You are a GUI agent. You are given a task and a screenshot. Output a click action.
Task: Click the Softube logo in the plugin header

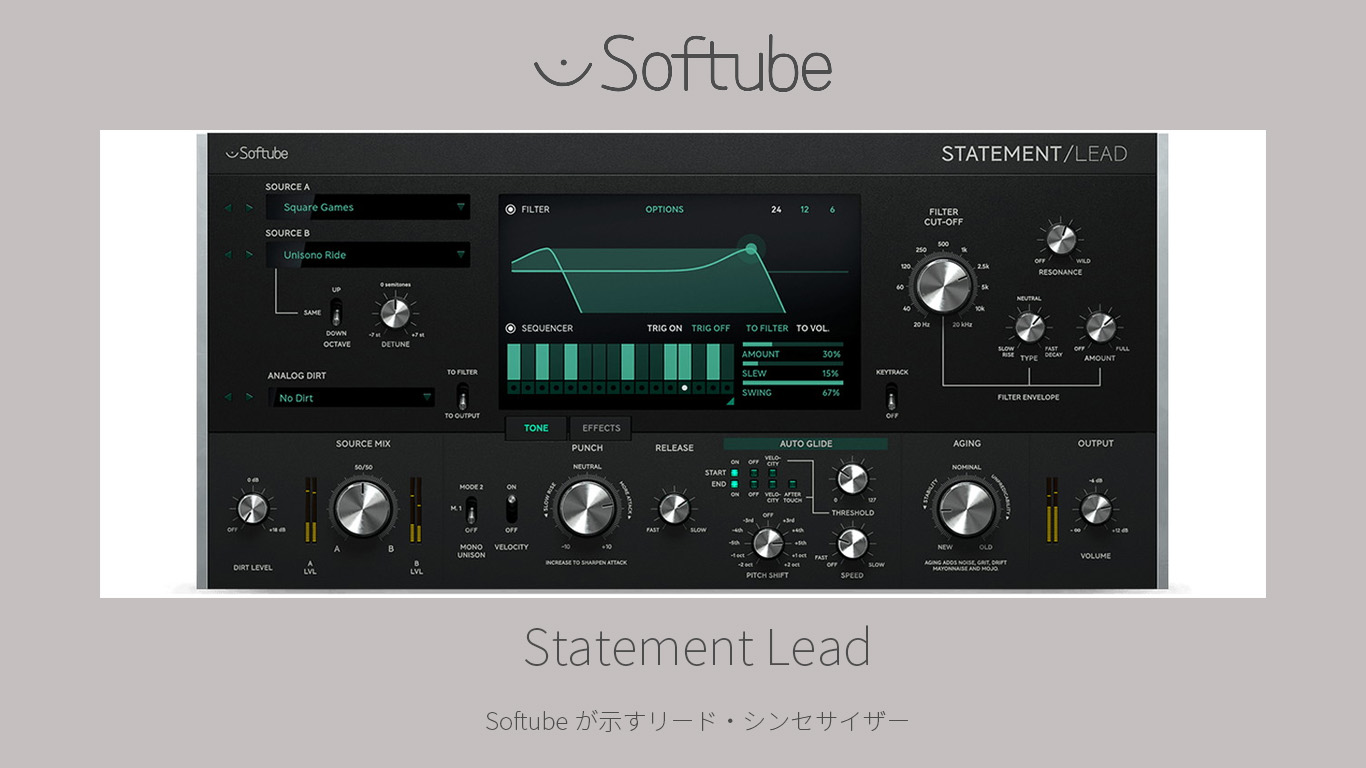pyautogui.click(x=257, y=153)
